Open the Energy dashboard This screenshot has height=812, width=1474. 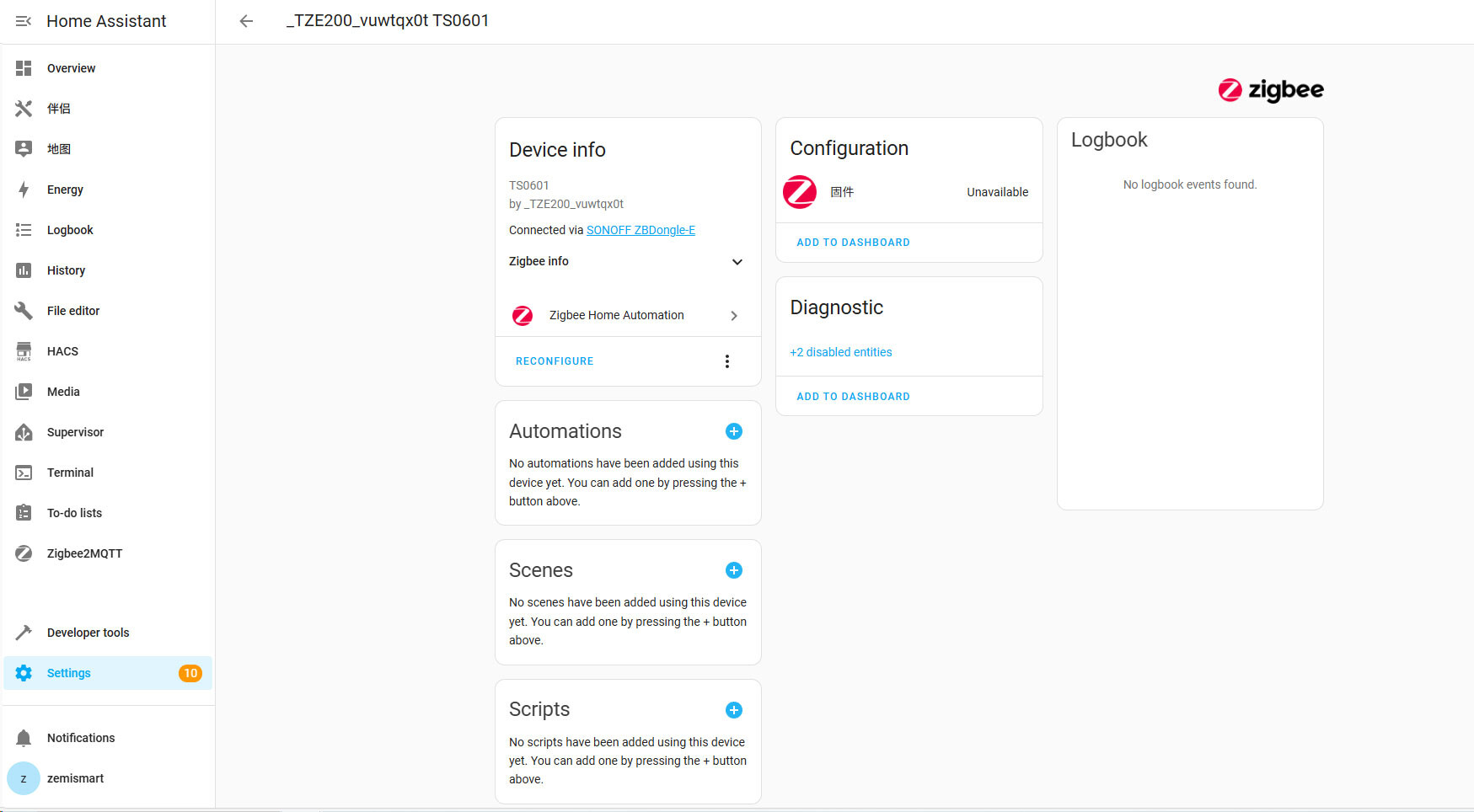point(64,190)
